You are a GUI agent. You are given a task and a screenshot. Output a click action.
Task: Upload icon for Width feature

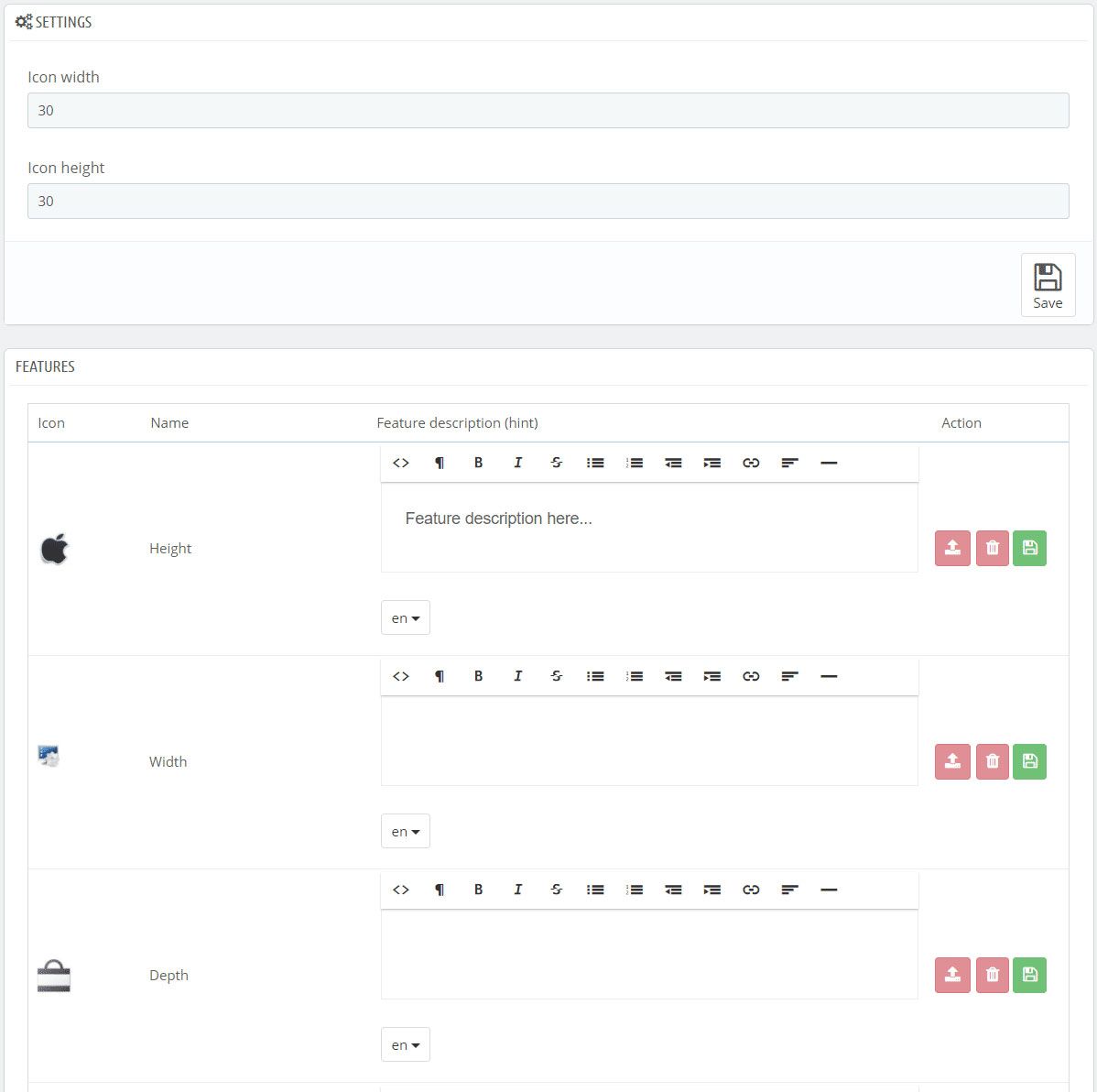click(952, 761)
